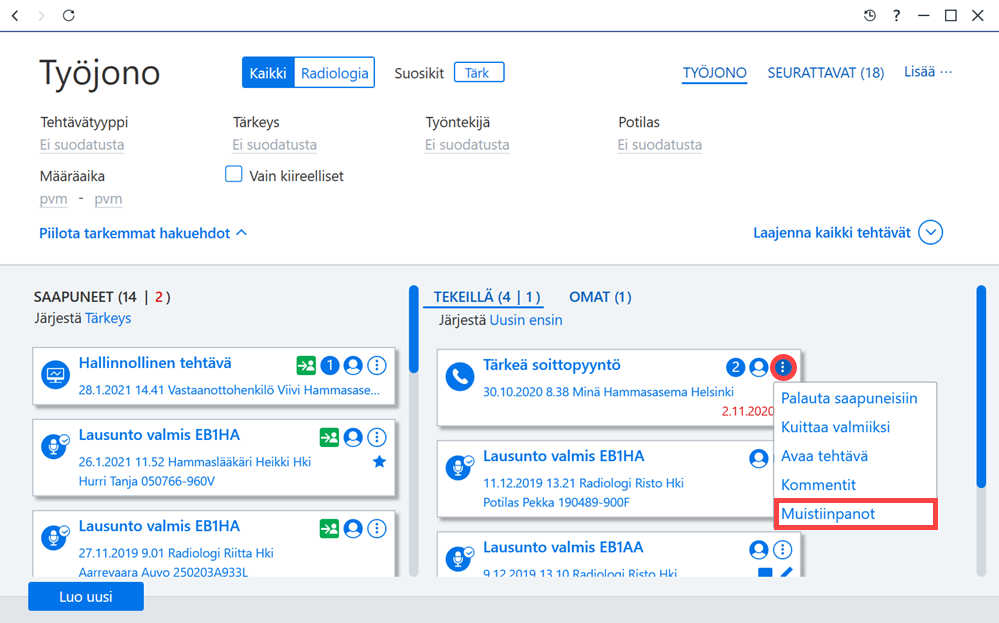999x623 pixels.
Task: Click Määräaika end date pvm field
Action: pos(108,199)
